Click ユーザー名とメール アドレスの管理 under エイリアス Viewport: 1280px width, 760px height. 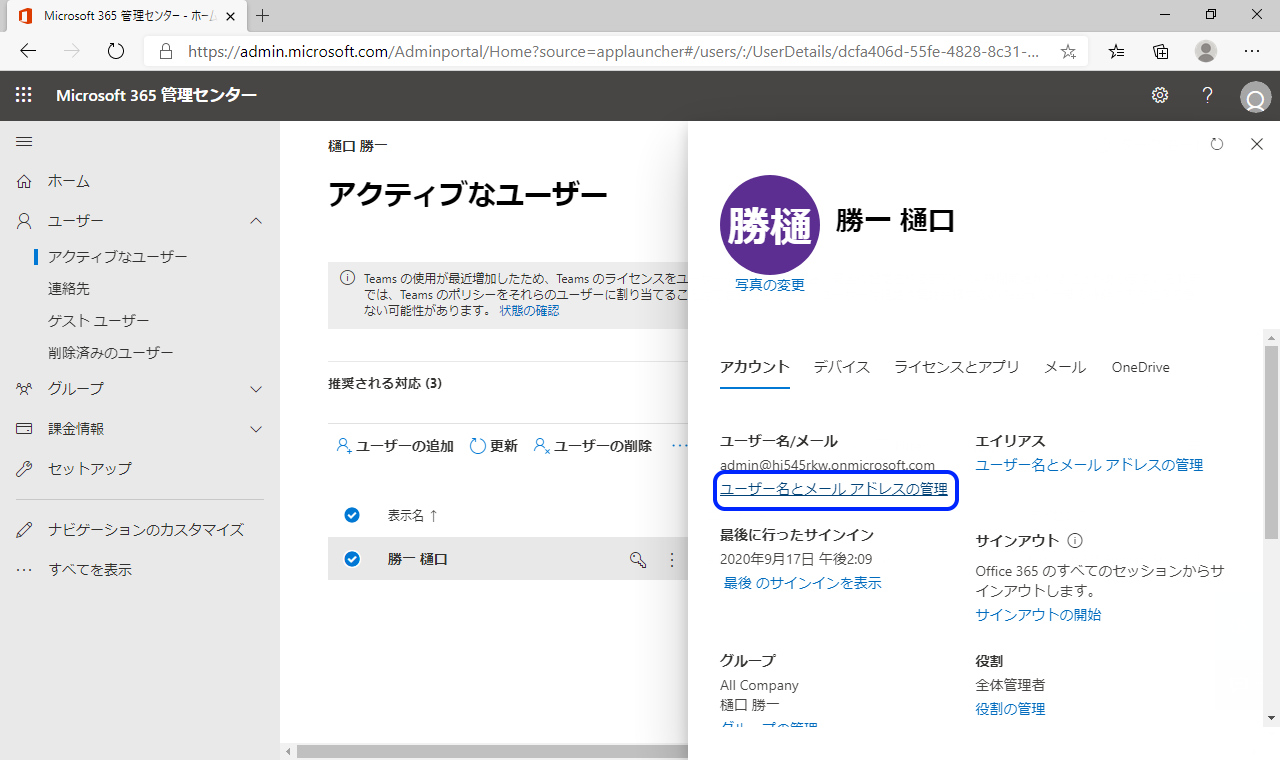click(1089, 465)
